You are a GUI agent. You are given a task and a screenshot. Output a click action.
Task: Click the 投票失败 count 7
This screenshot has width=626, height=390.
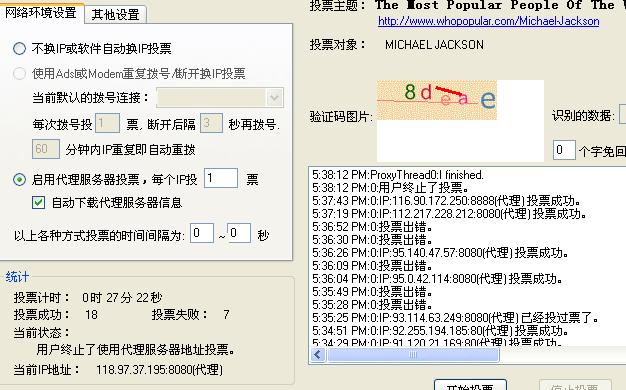click(x=226, y=315)
